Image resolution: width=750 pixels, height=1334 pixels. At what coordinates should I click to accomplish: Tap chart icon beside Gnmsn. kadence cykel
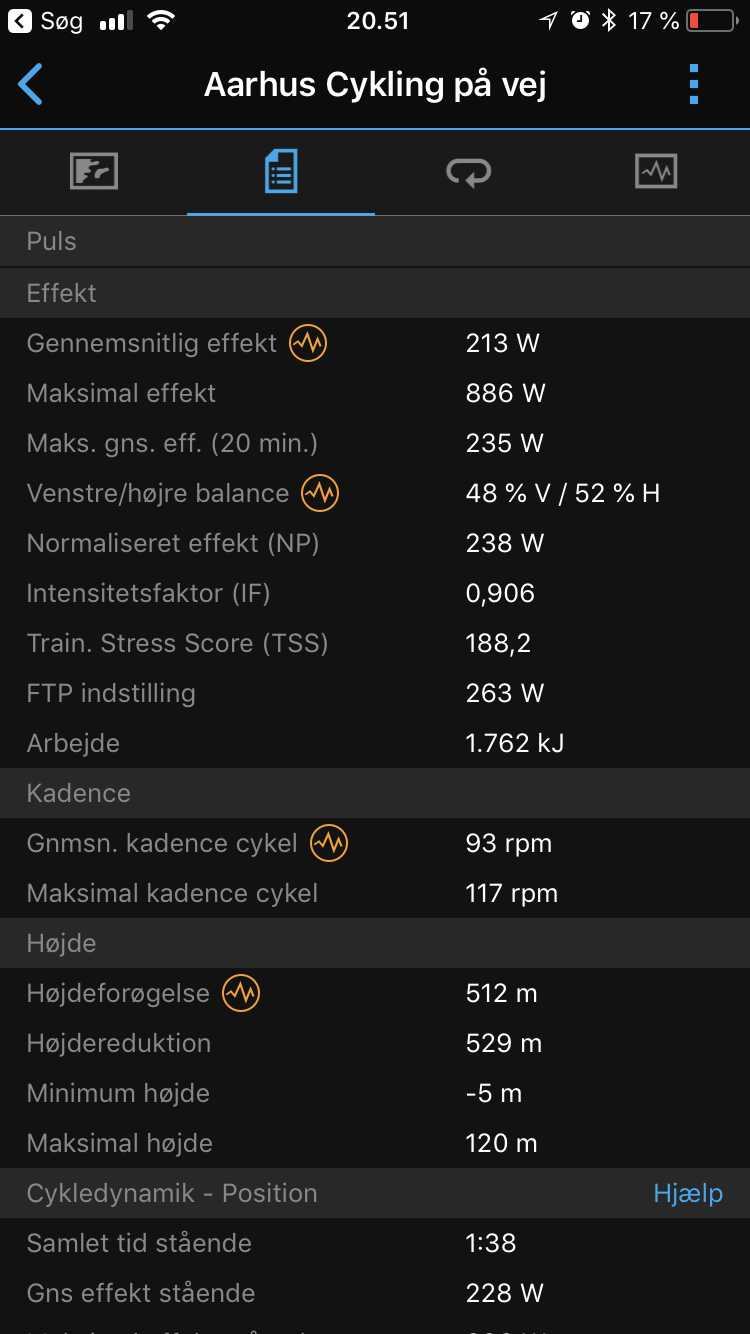coord(329,843)
